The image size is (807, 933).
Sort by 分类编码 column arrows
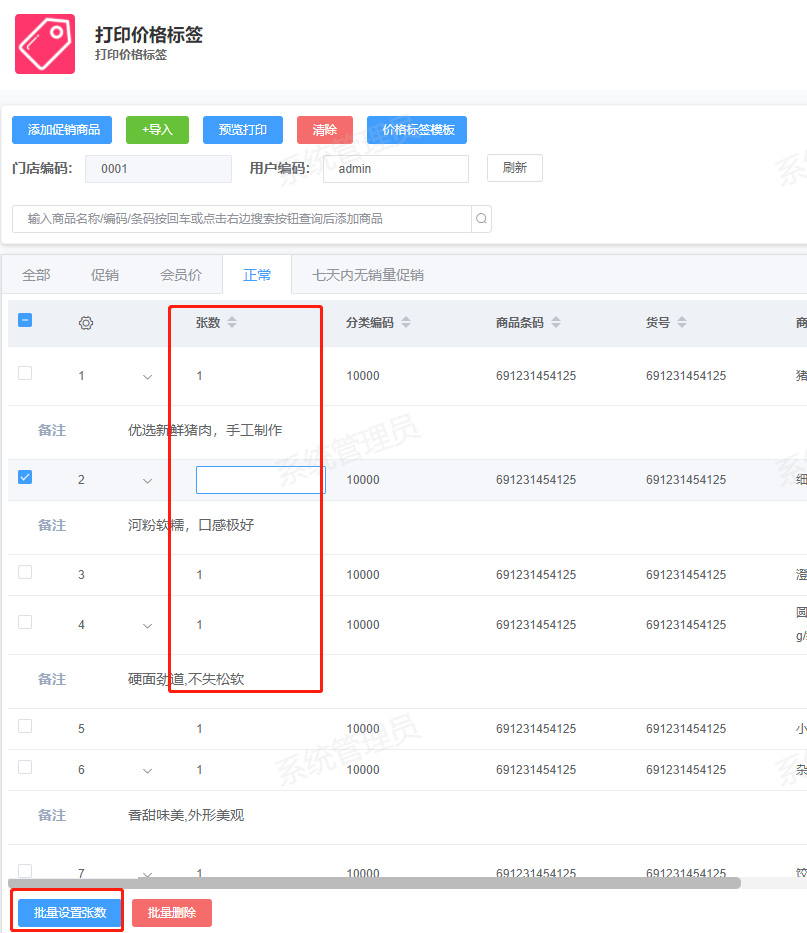point(406,323)
